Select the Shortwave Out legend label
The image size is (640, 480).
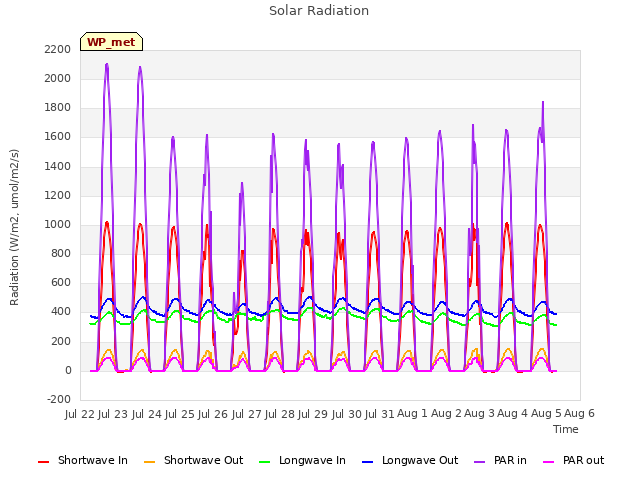point(203,460)
